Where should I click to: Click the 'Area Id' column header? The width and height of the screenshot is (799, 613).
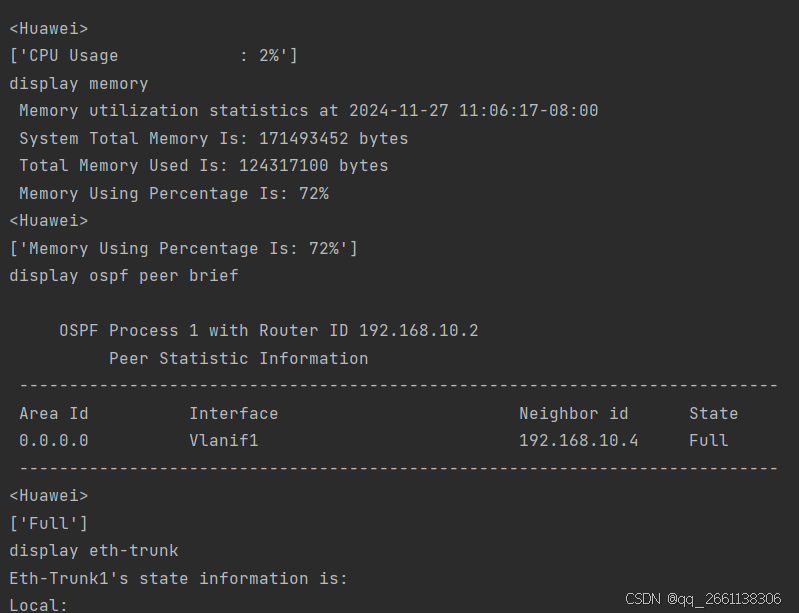(x=53, y=413)
